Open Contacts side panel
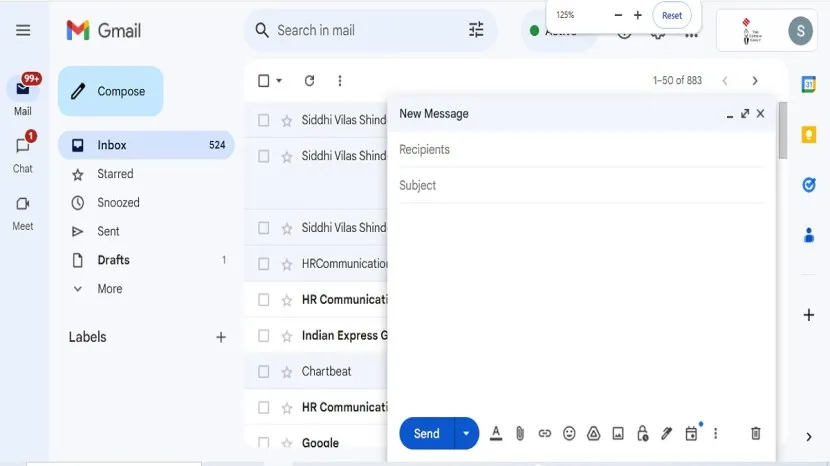The image size is (830, 466). click(x=809, y=235)
